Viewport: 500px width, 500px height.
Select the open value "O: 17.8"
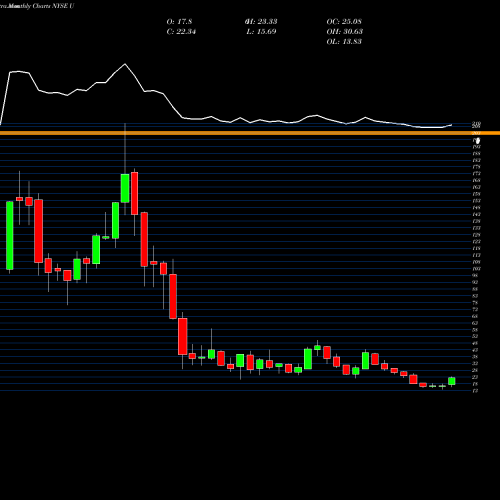[x=179, y=22]
